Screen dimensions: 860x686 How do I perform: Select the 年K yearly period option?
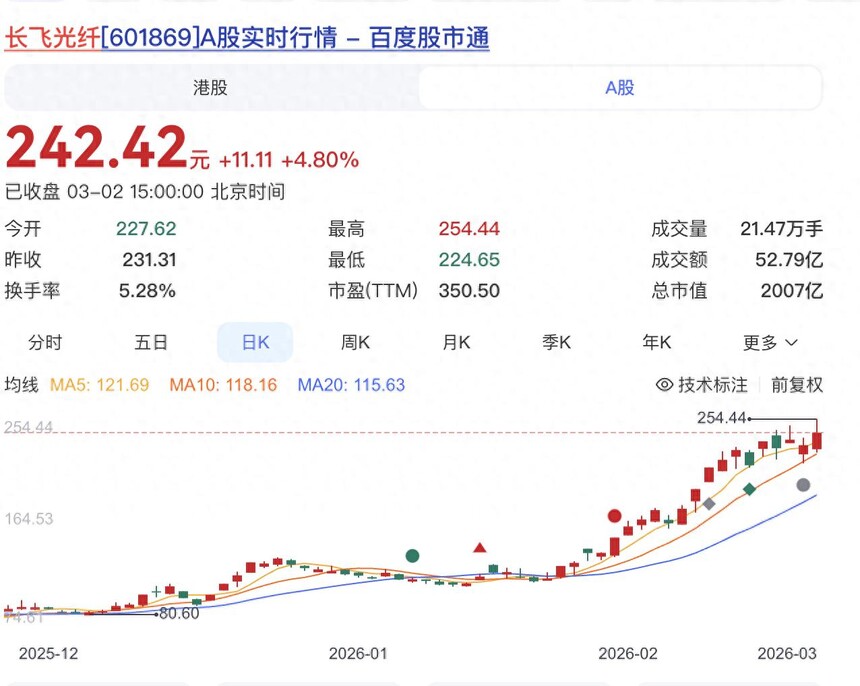[x=657, y=342]
